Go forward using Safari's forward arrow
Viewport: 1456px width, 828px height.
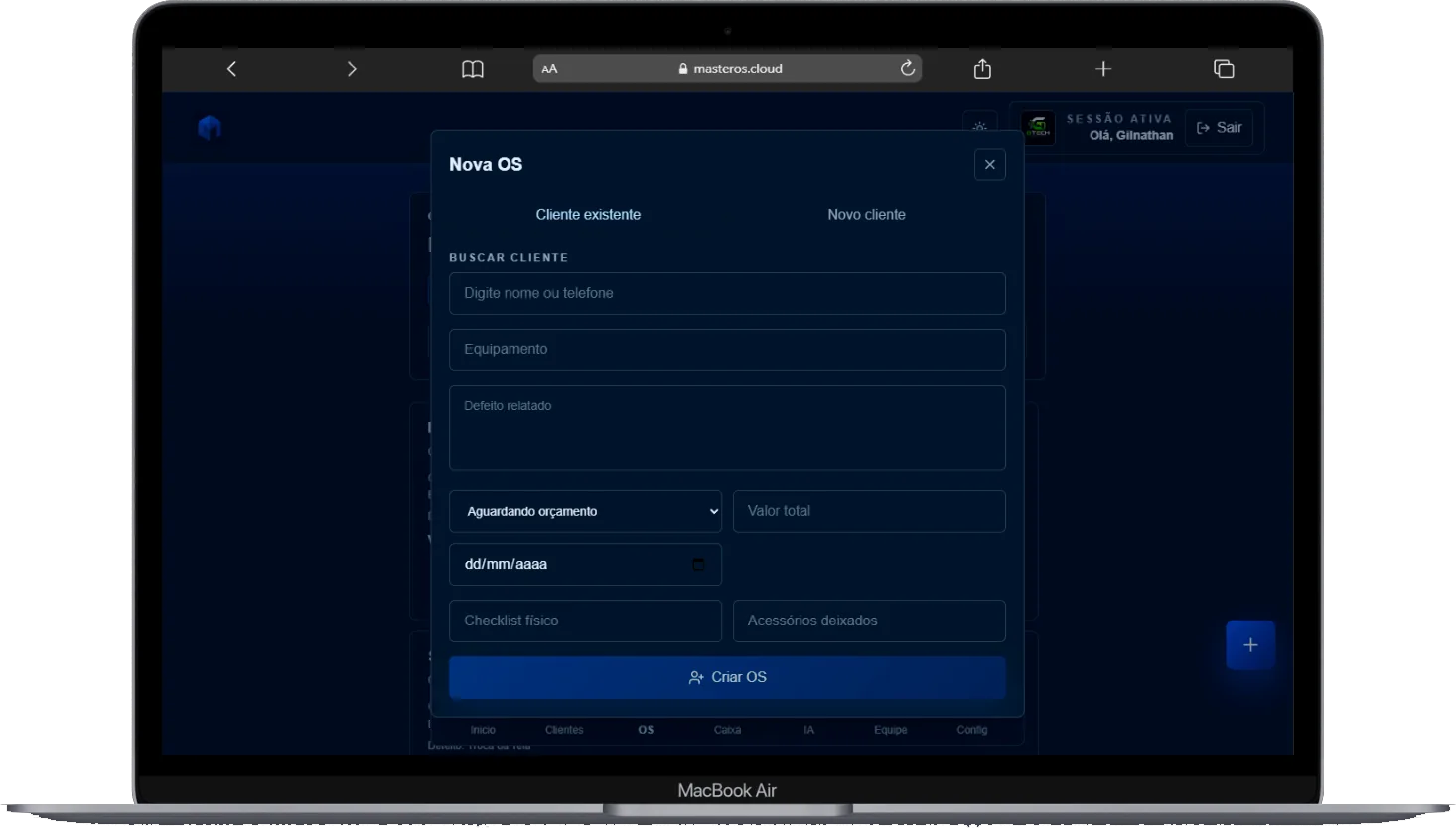click(x=352, y=69)
